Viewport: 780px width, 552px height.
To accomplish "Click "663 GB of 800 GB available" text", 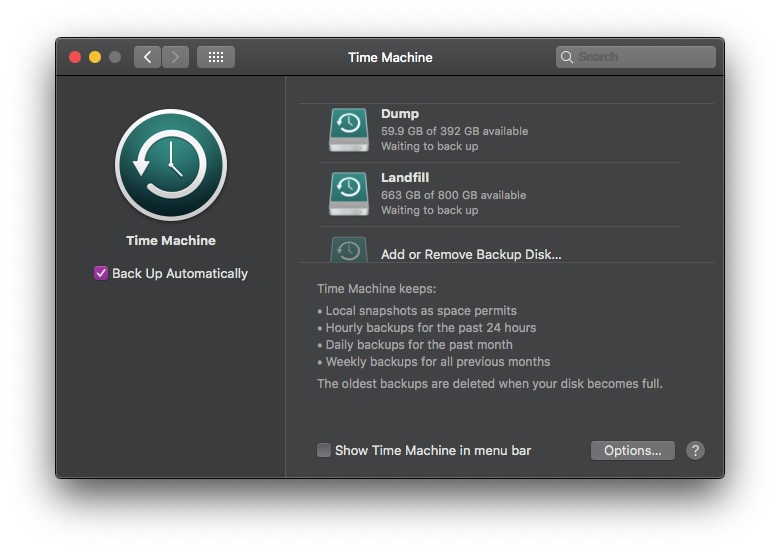I will click(x=454, y=195).
